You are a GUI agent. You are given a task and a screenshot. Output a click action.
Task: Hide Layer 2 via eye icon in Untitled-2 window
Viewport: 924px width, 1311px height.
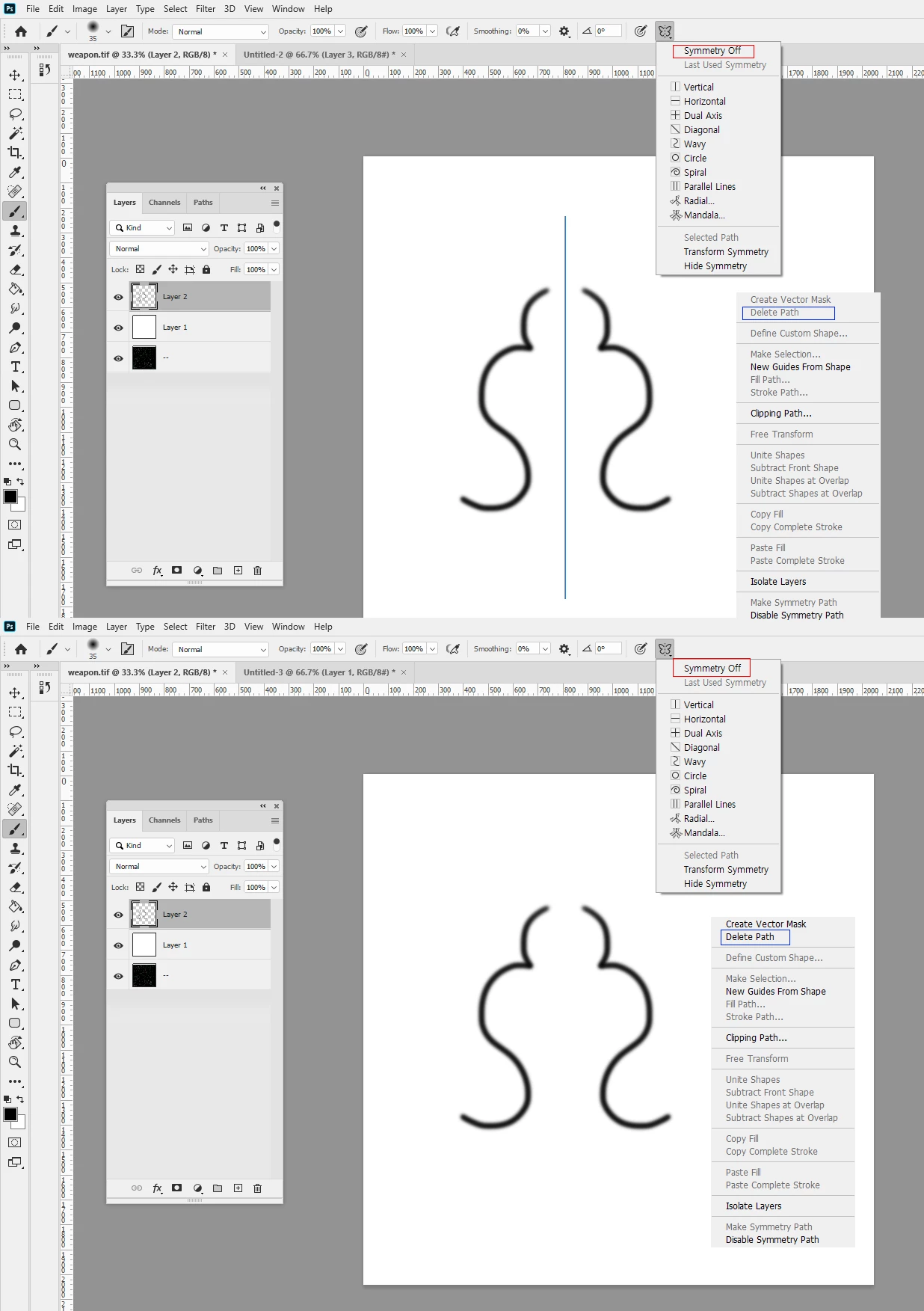click(118, 297)
